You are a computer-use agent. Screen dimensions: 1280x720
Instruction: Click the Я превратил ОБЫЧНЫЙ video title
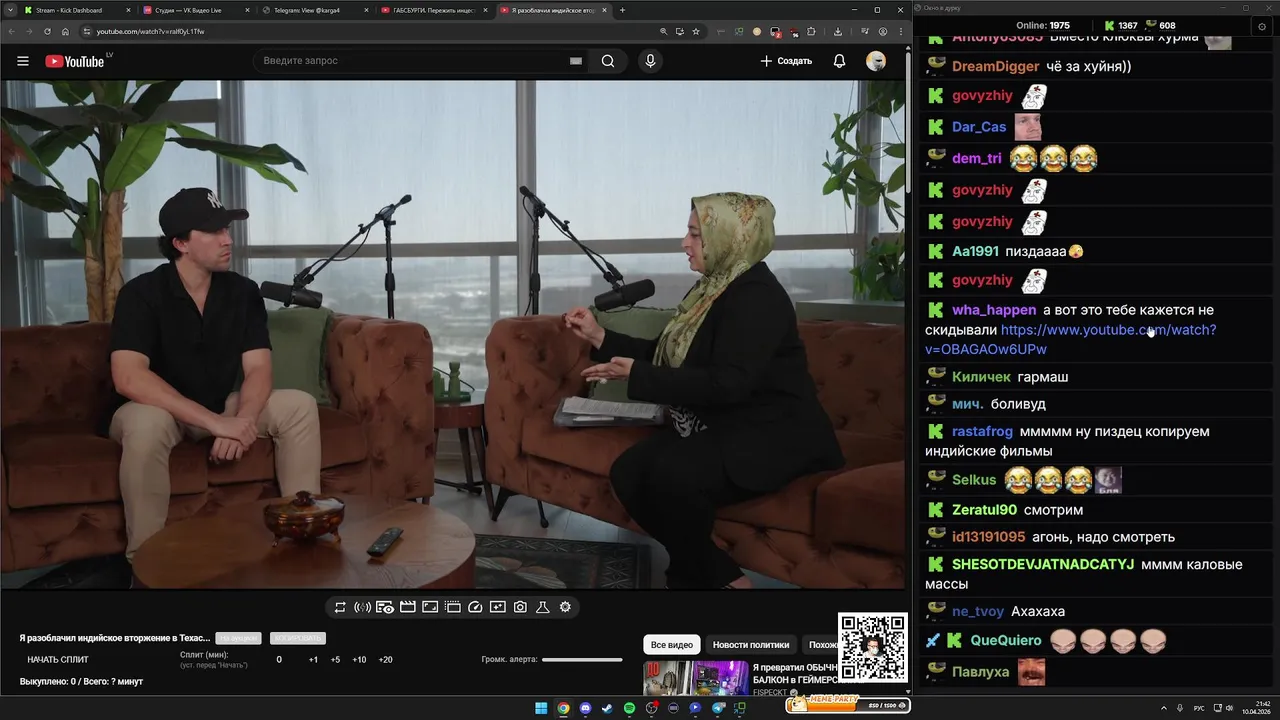(795, 674)
